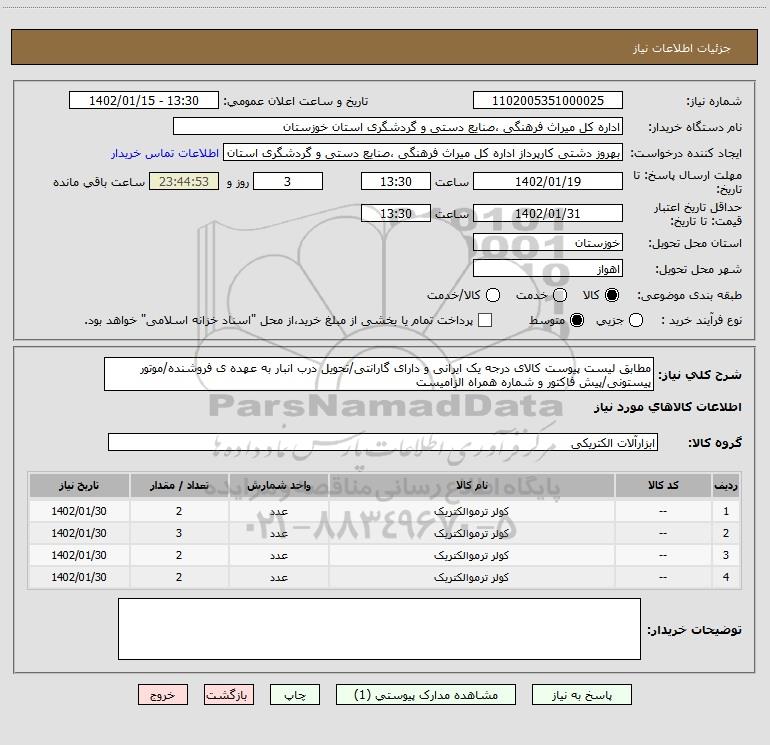
Task: Open the اطلاعات تماس خریدار link
Action: [x=165, y=153]
